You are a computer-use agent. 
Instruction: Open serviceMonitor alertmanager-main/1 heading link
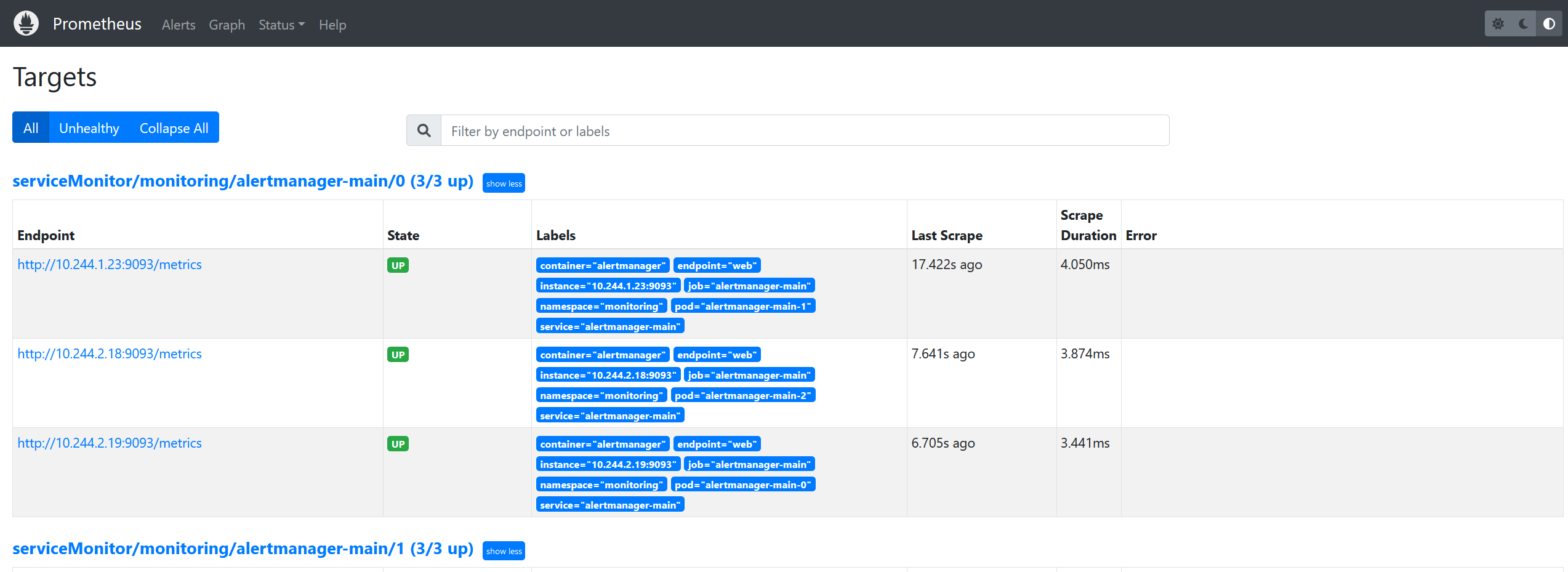243,549
